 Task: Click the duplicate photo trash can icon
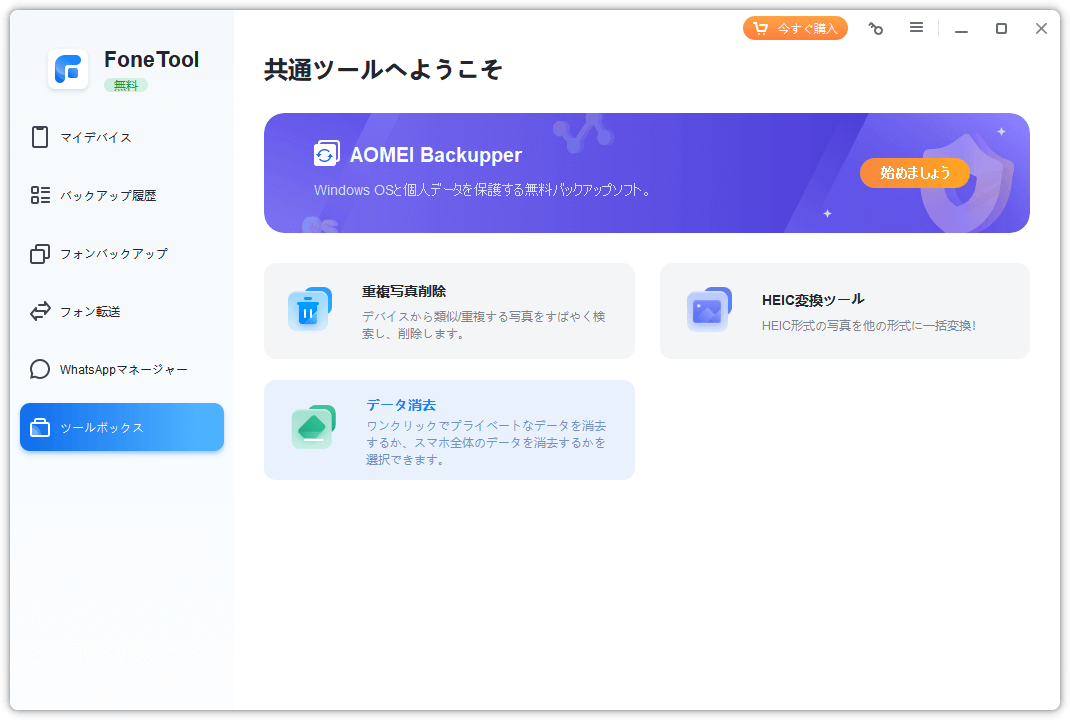click(309, 310)
